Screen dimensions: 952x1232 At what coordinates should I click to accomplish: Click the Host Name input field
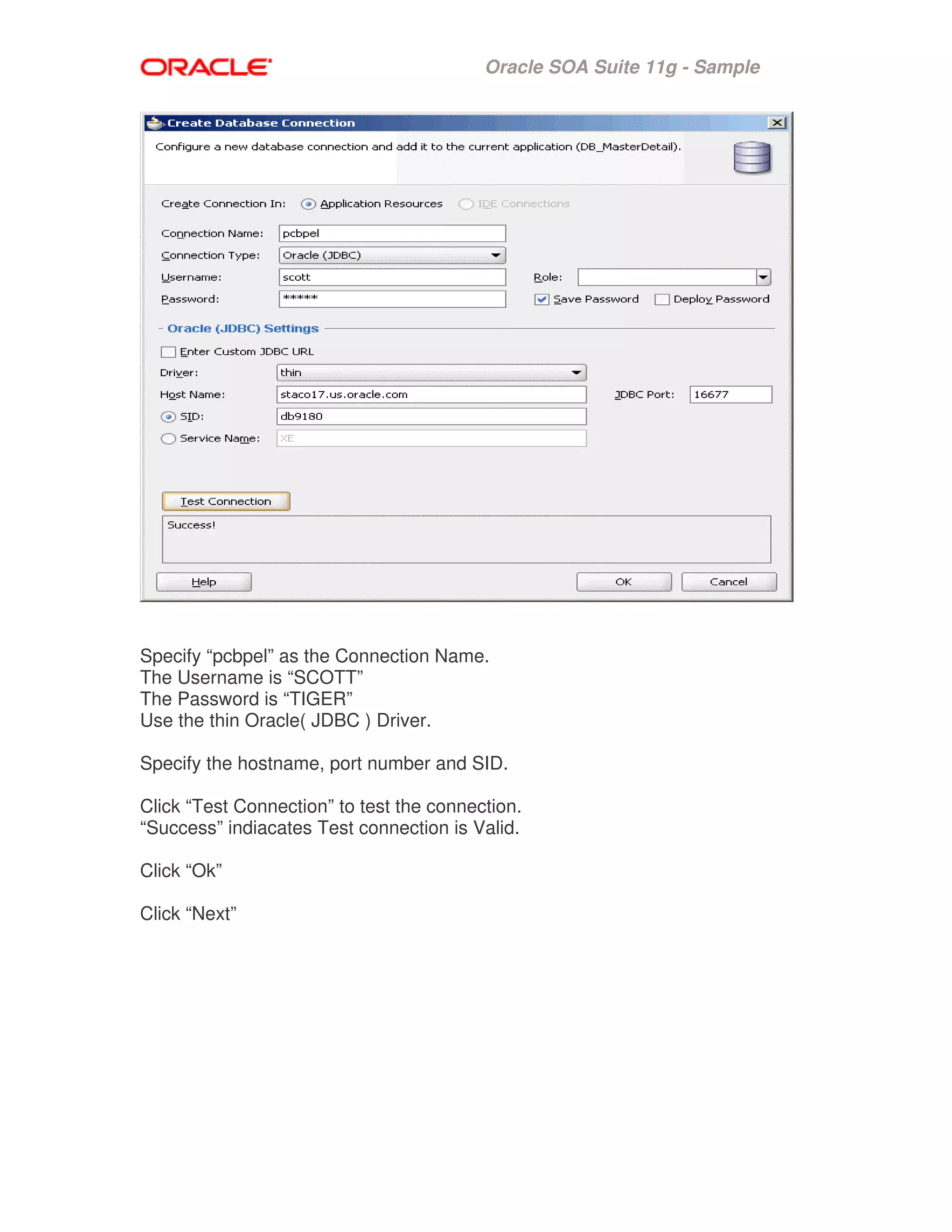click(x=431, y=394)
